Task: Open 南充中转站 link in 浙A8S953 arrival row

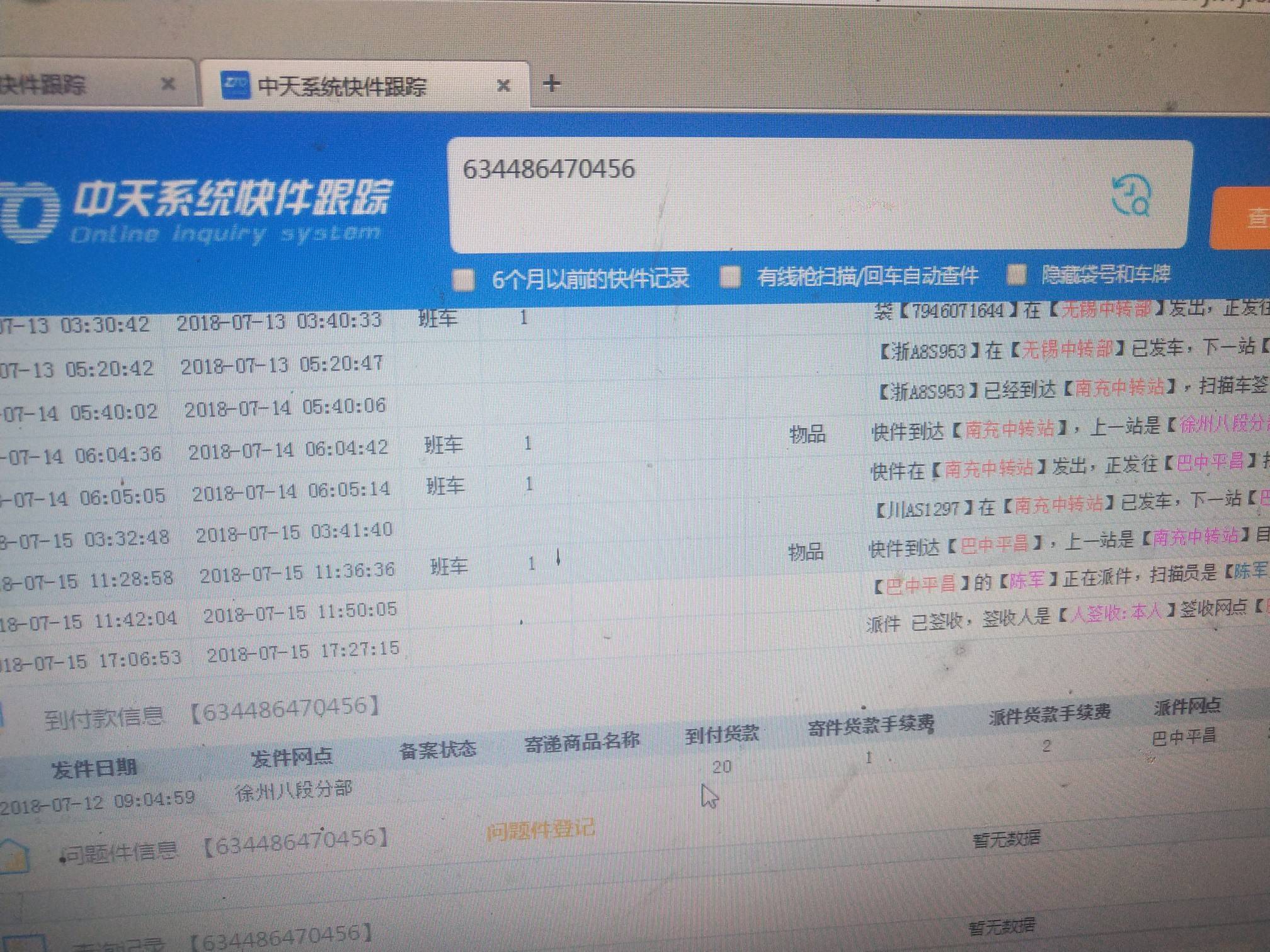Action: coord(1119,387)
